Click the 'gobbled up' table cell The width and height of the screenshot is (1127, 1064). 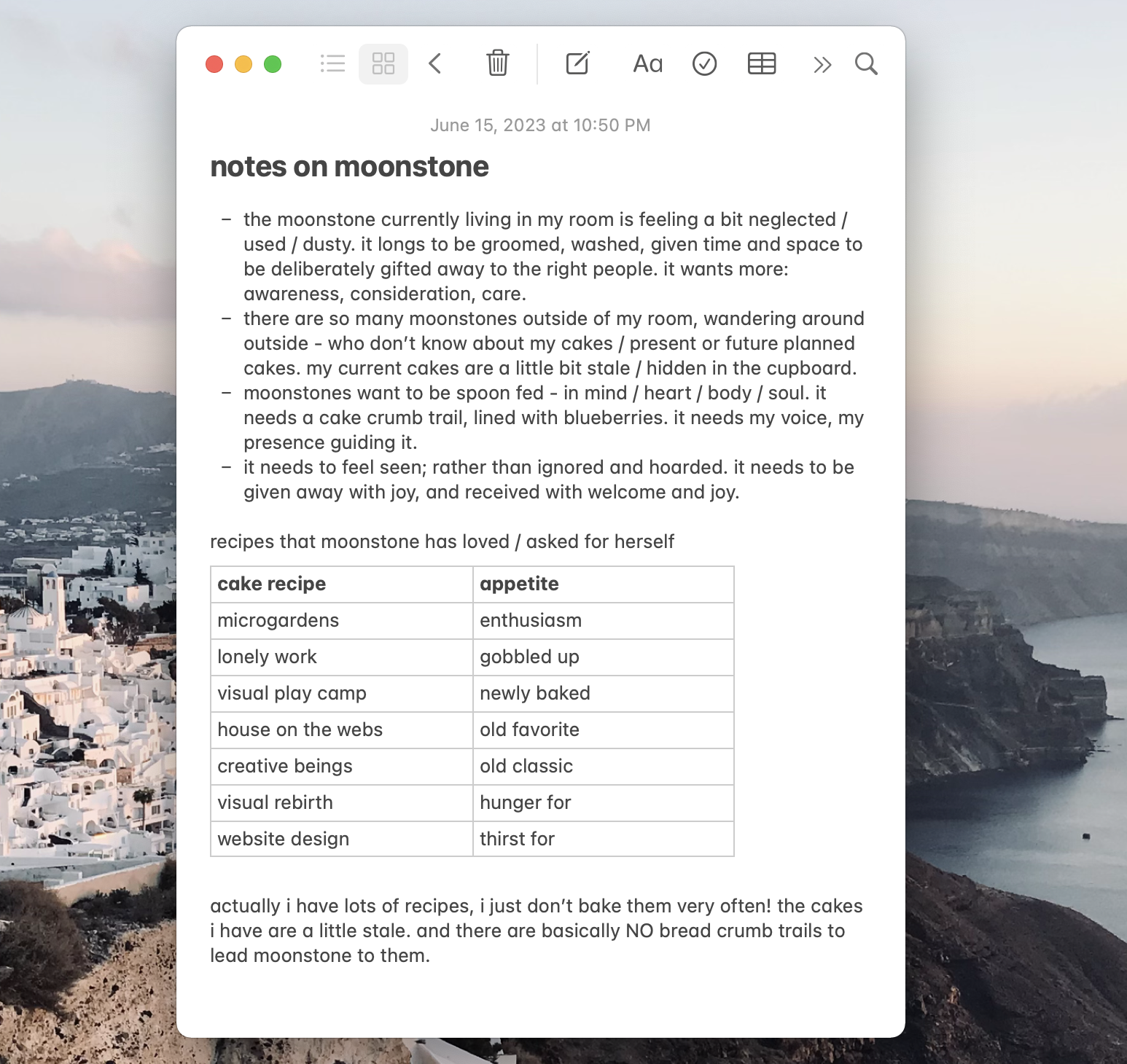click(x=604, y=657)
